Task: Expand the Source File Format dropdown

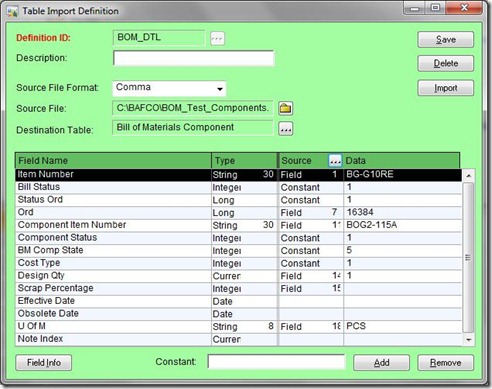Action: pos(220,89)
